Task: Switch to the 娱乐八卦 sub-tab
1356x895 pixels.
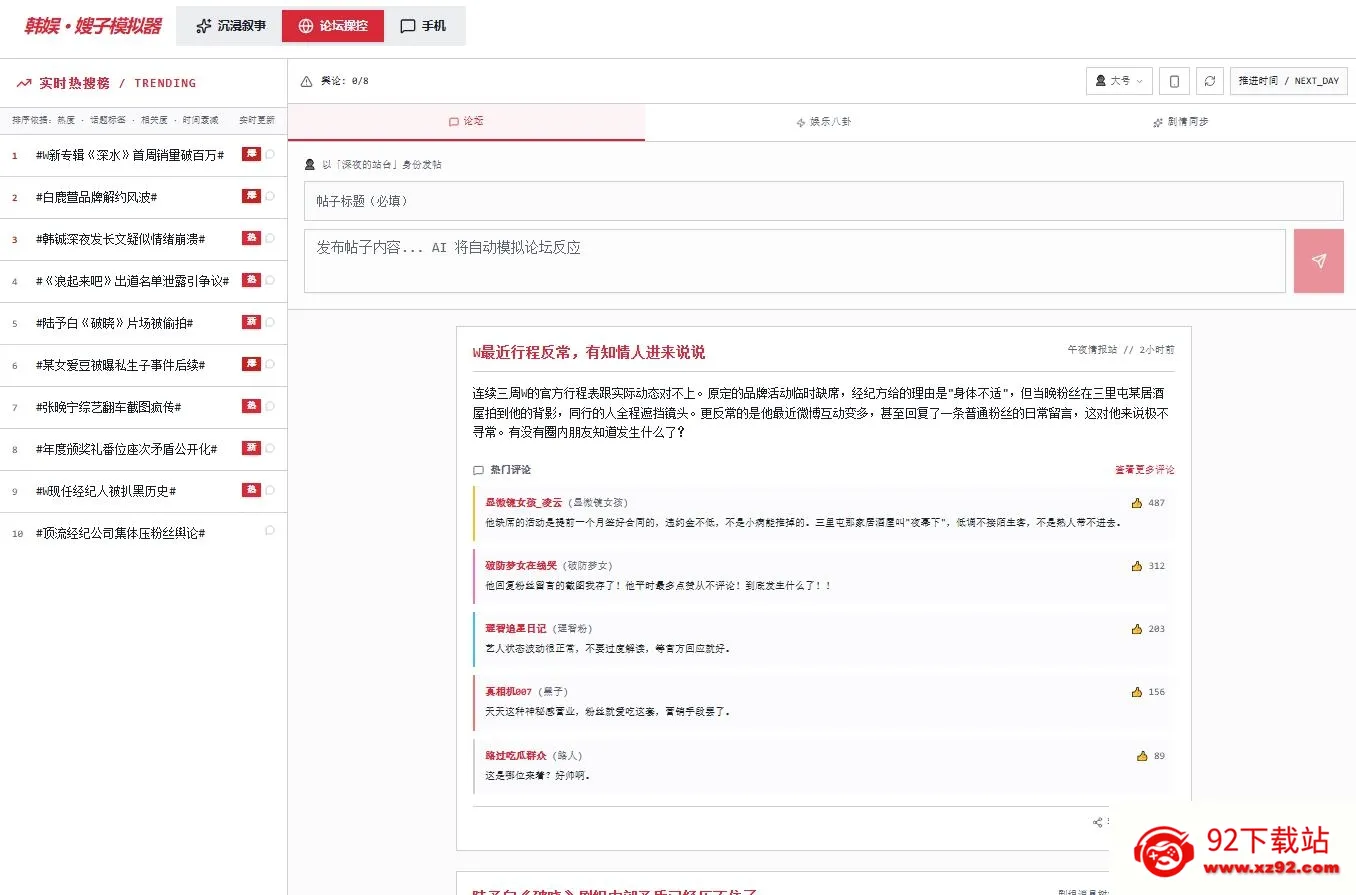Action: (x=823, y=122)
